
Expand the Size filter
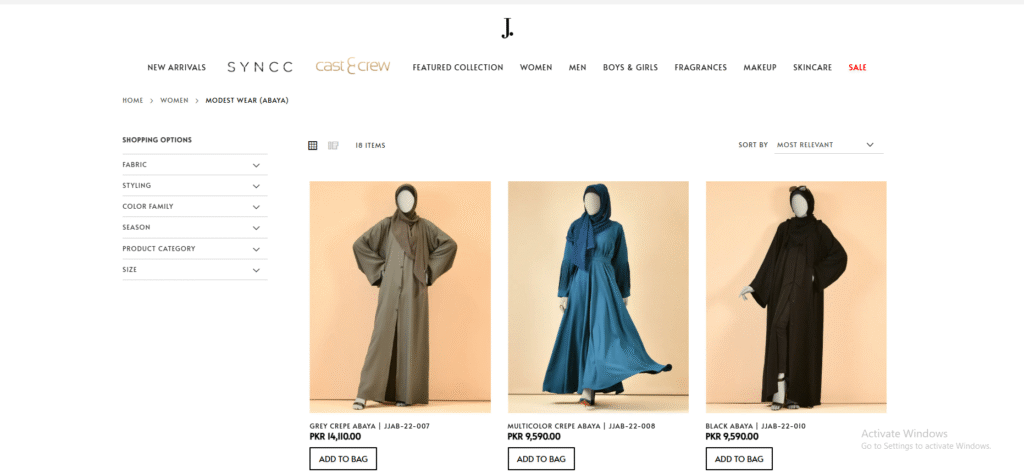click(195, 270)
